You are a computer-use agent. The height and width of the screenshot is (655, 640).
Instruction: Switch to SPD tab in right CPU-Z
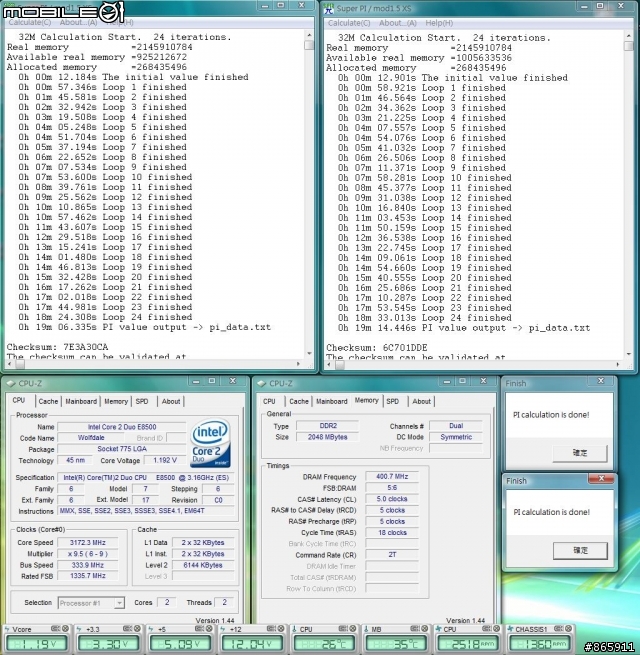click(x=393, y=401)
